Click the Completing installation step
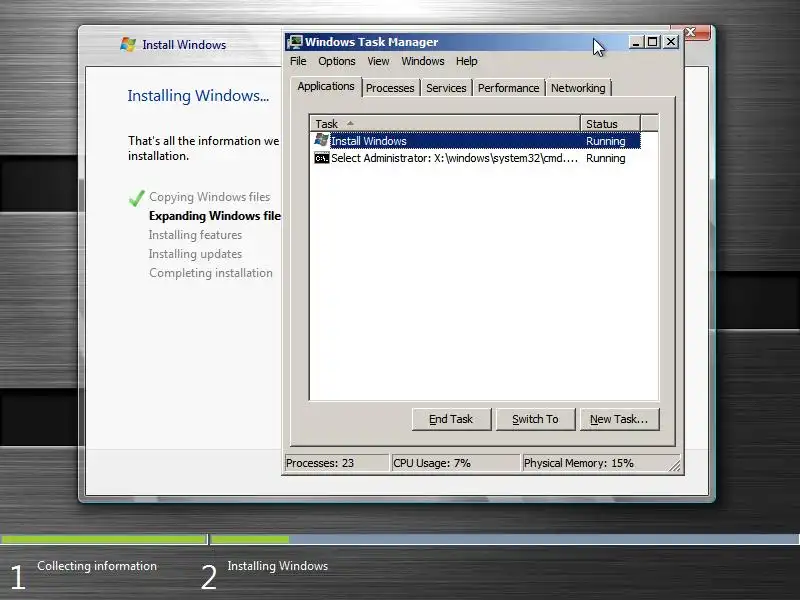The width and height of the screenshot is (800, 600). 211,273
